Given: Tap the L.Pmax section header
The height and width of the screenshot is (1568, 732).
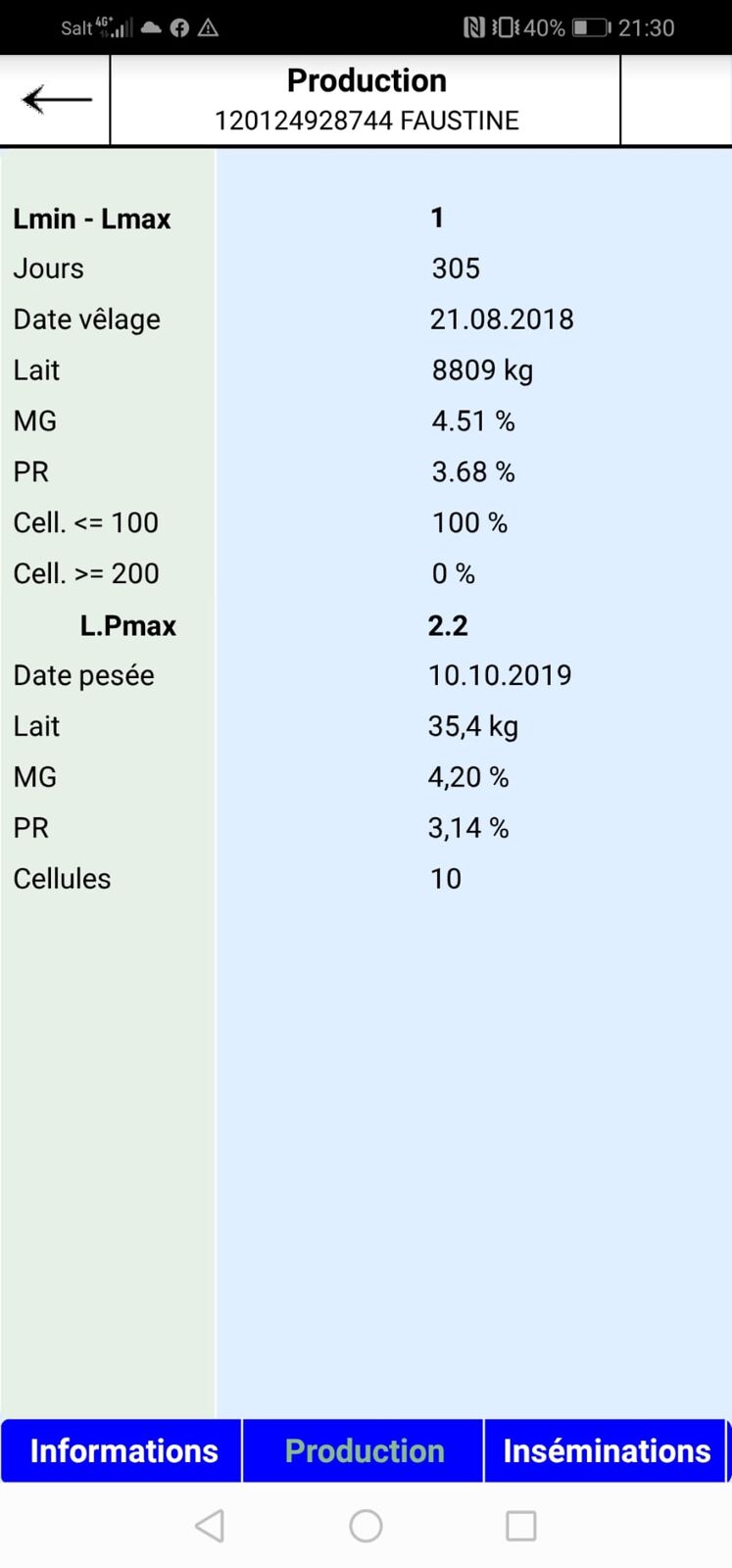Looking at the screenshot, I should (128, 625).
